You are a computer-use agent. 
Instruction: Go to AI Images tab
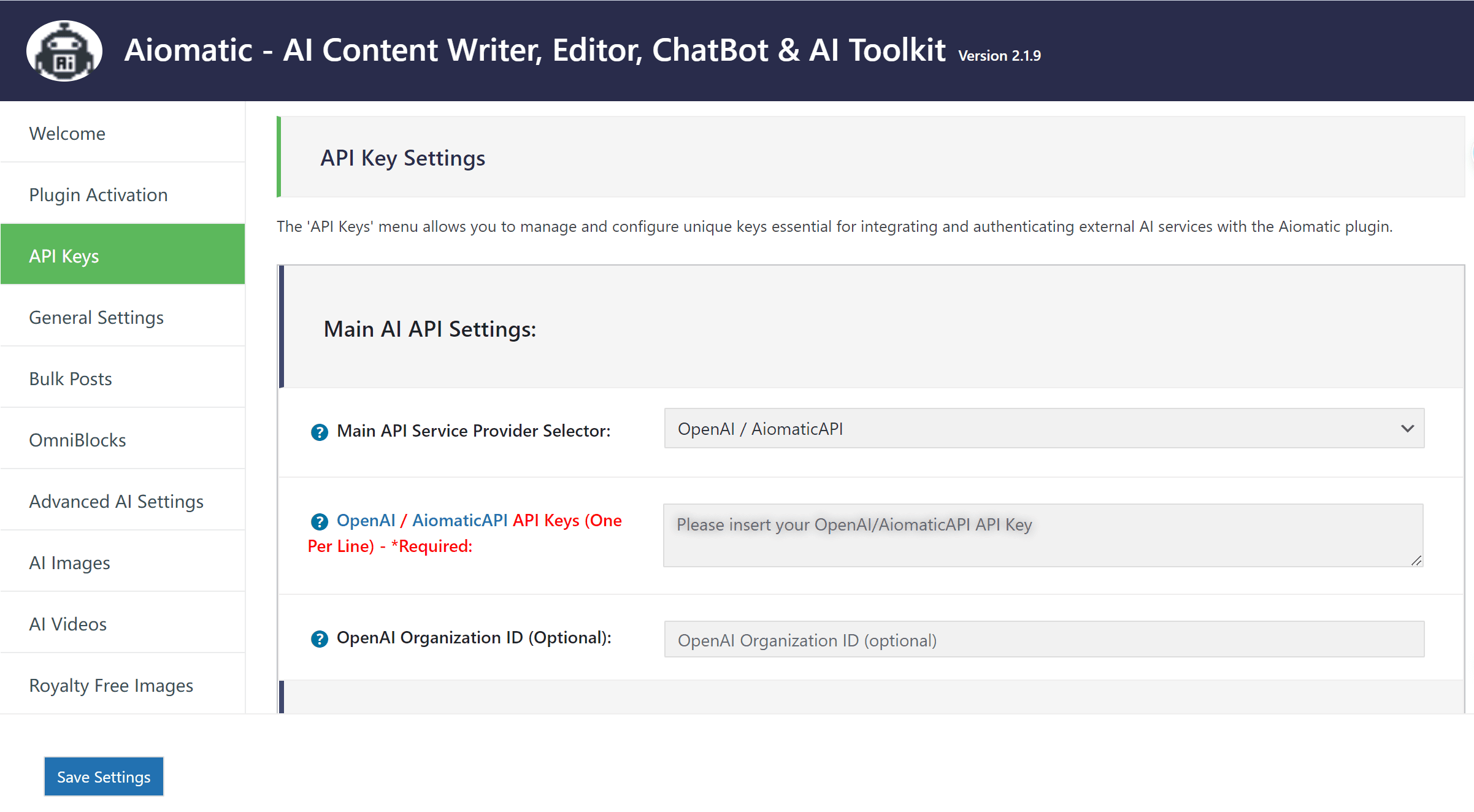click(x=123, y=562)
